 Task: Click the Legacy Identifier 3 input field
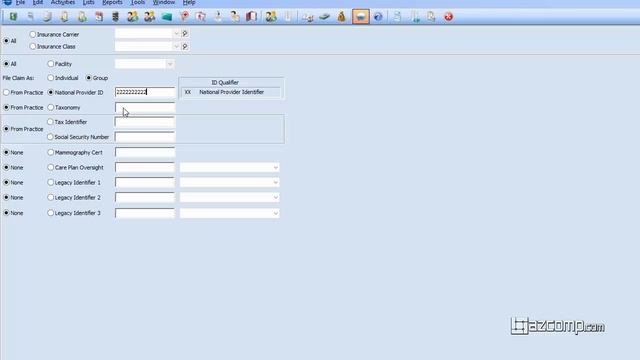click(x=145, y=213)
